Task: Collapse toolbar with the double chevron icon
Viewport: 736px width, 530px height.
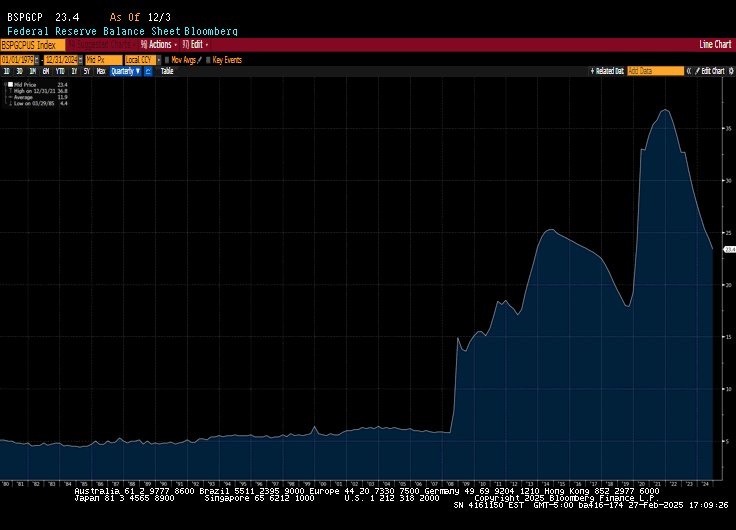Action: tap(689, 71)
